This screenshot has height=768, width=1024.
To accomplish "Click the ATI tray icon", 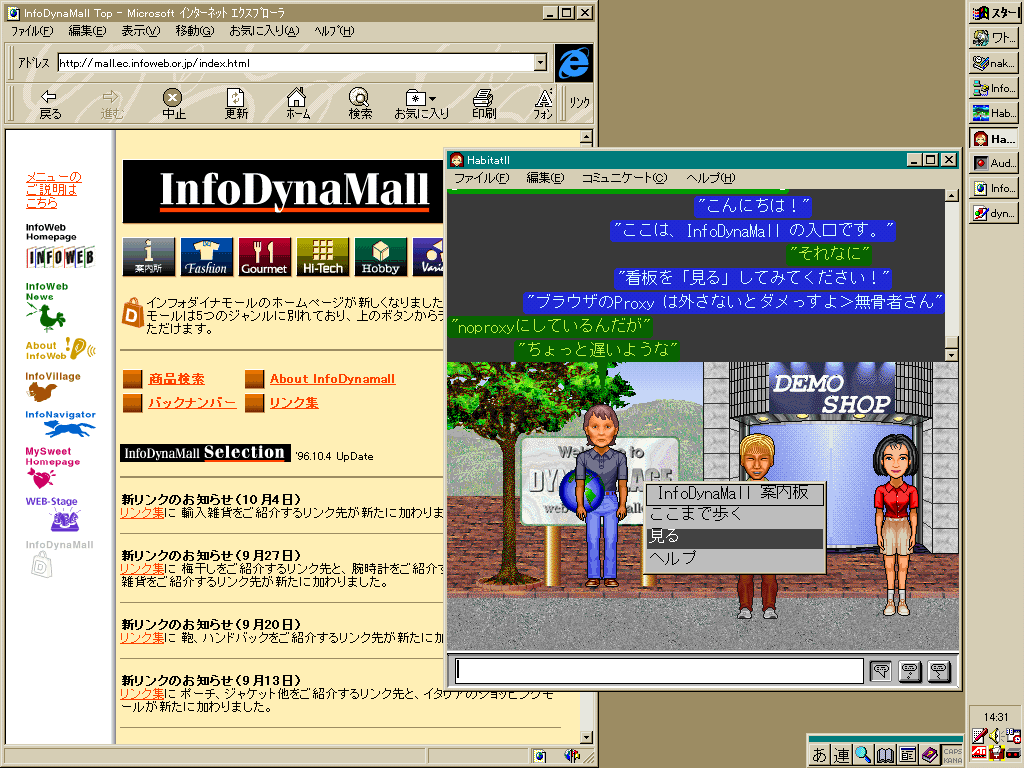I will coord(979,753).
